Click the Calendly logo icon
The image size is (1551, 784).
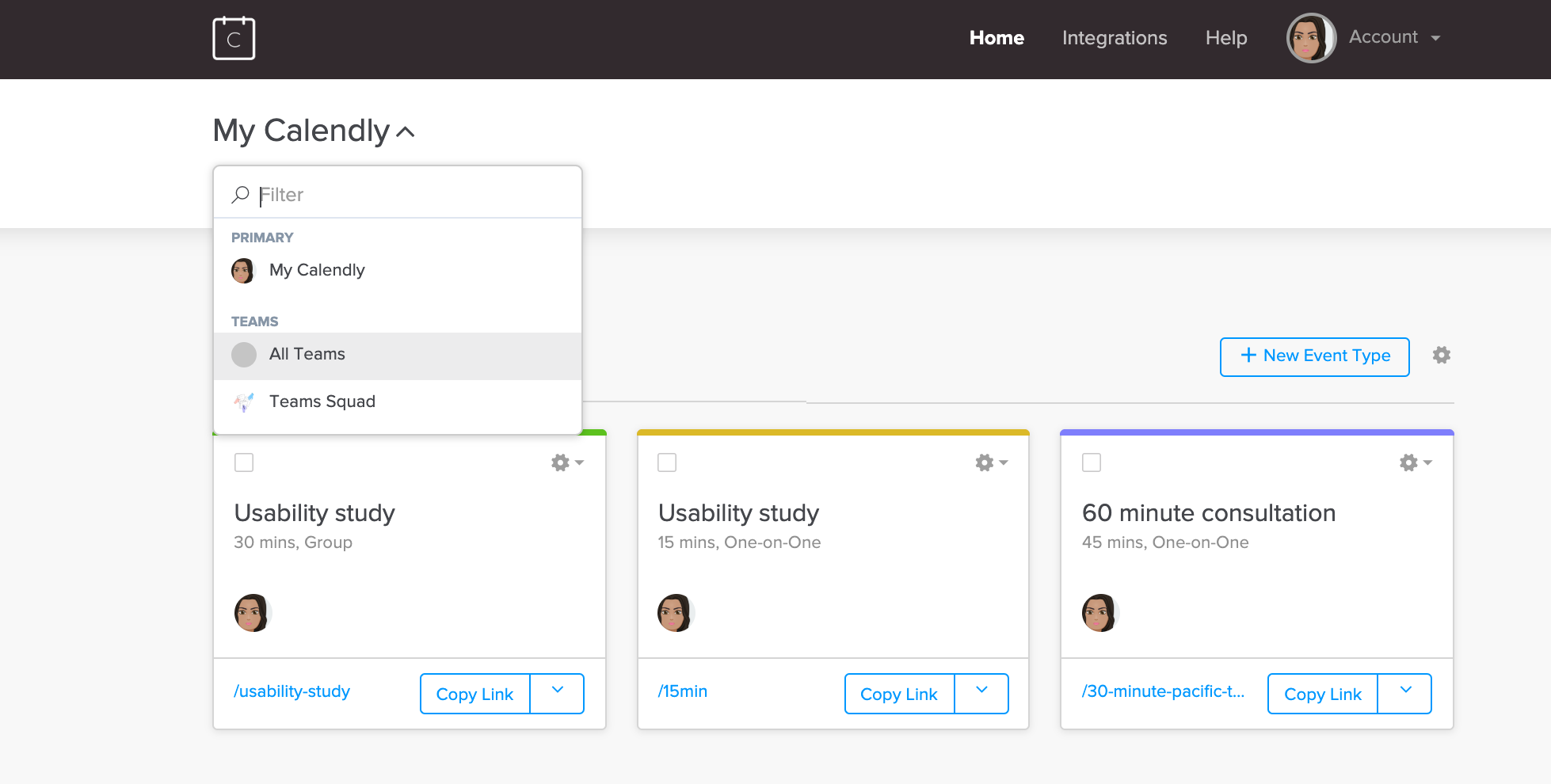point(234,37)
